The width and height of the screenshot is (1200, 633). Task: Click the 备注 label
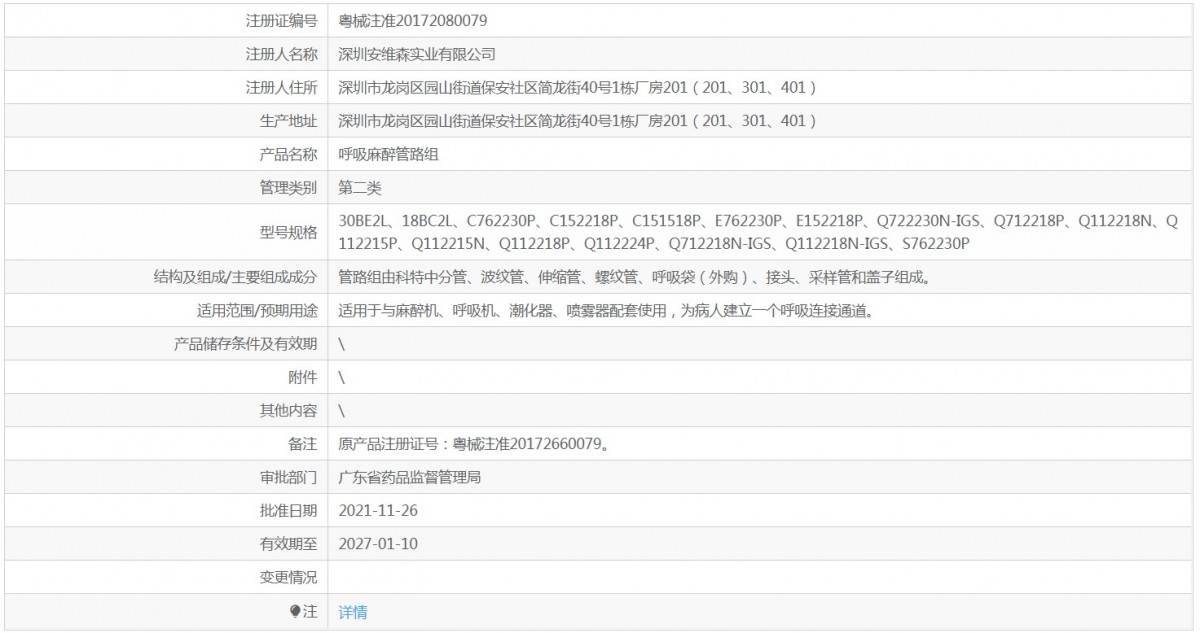pyautogui.click(x=303, y=444)
